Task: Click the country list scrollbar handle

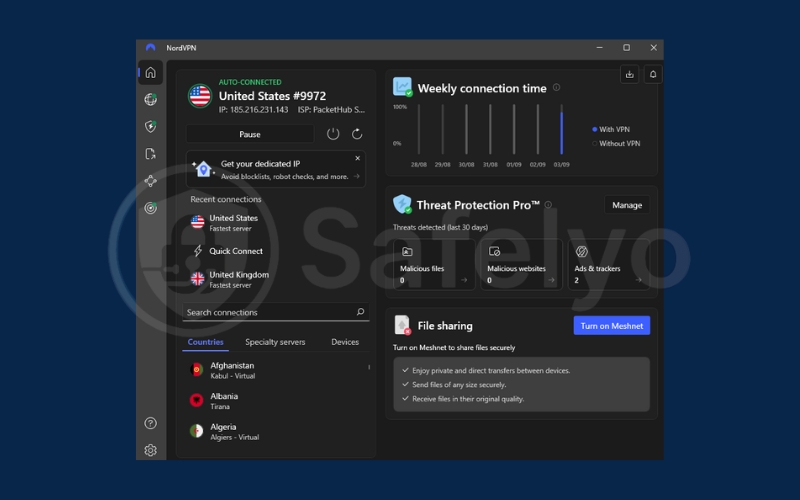Action: click(369, 367)
